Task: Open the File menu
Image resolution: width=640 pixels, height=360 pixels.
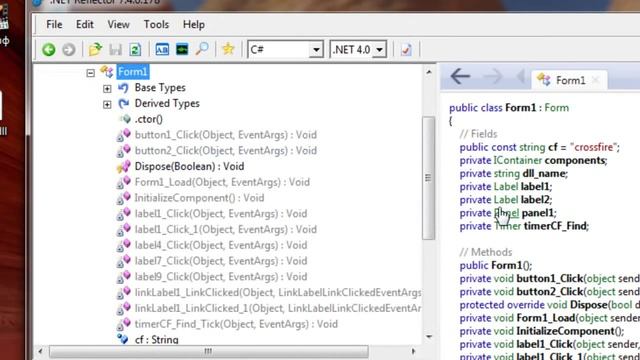Action: coord(54,24)
